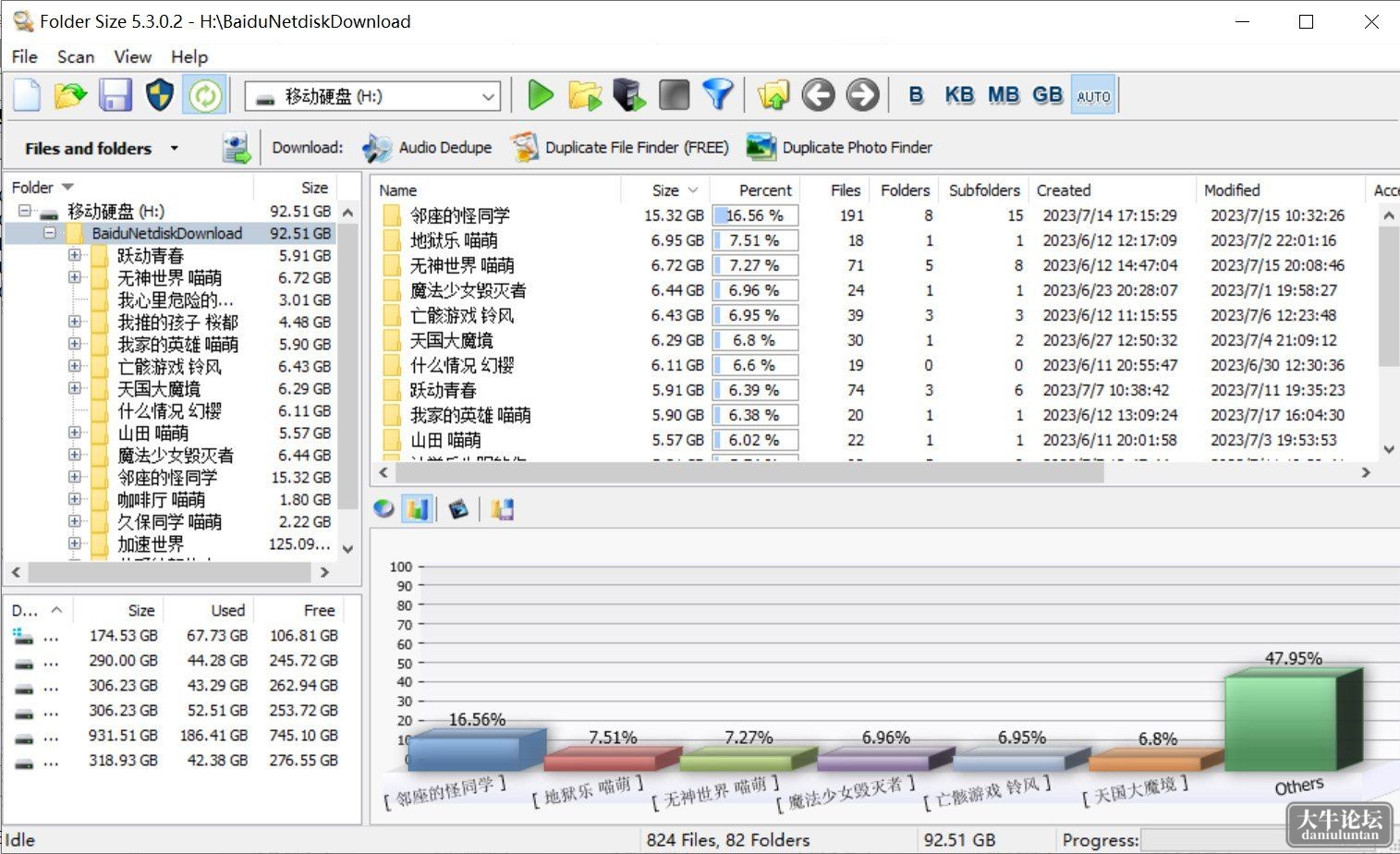Switch to pie chart view
The height and width of the screenshot is (854, 1400).
383,508
